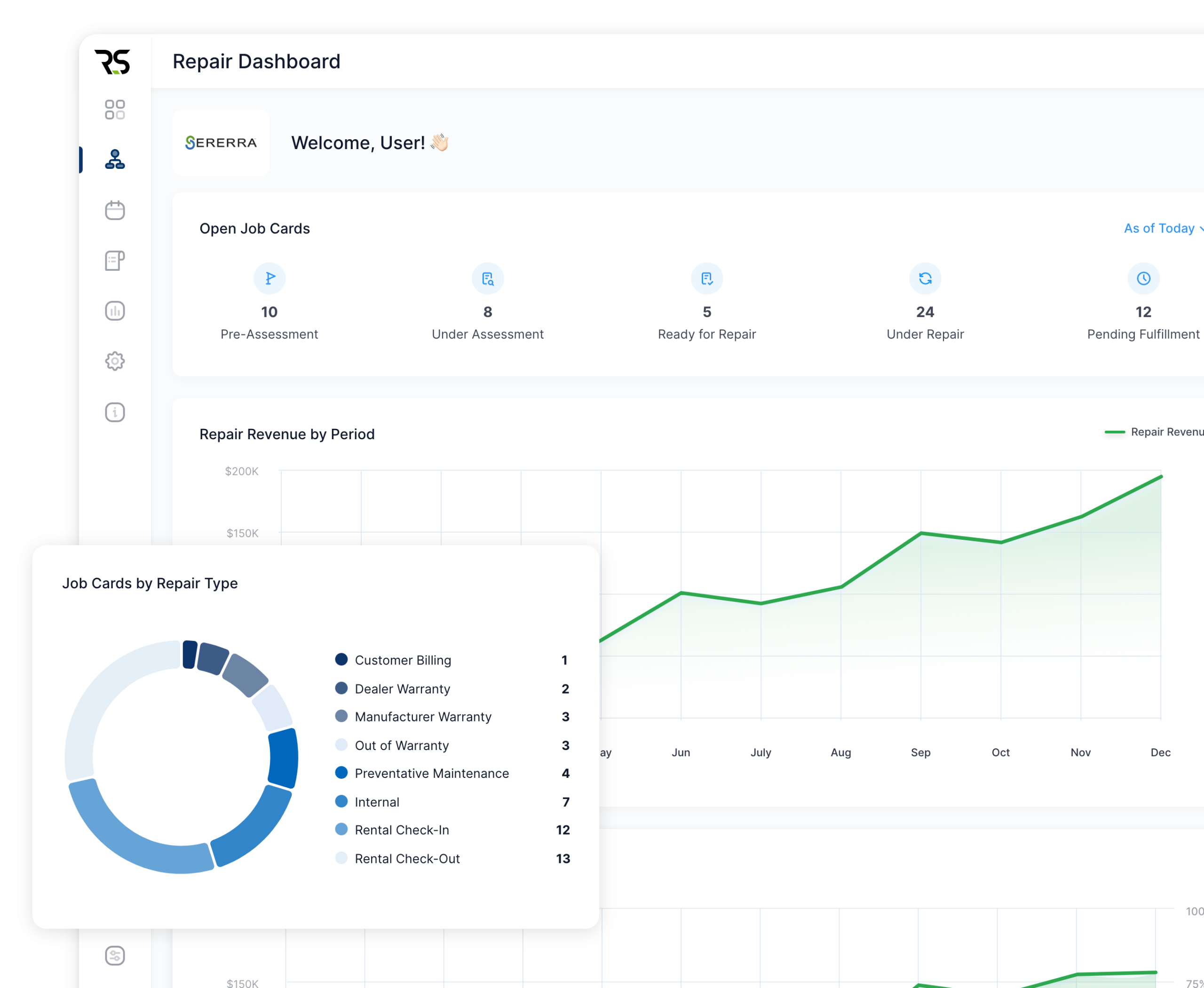The width and height of the screenshot is (1204, 988).
Task: Select the Pre-Assessment label
Action: pos(269,334)
